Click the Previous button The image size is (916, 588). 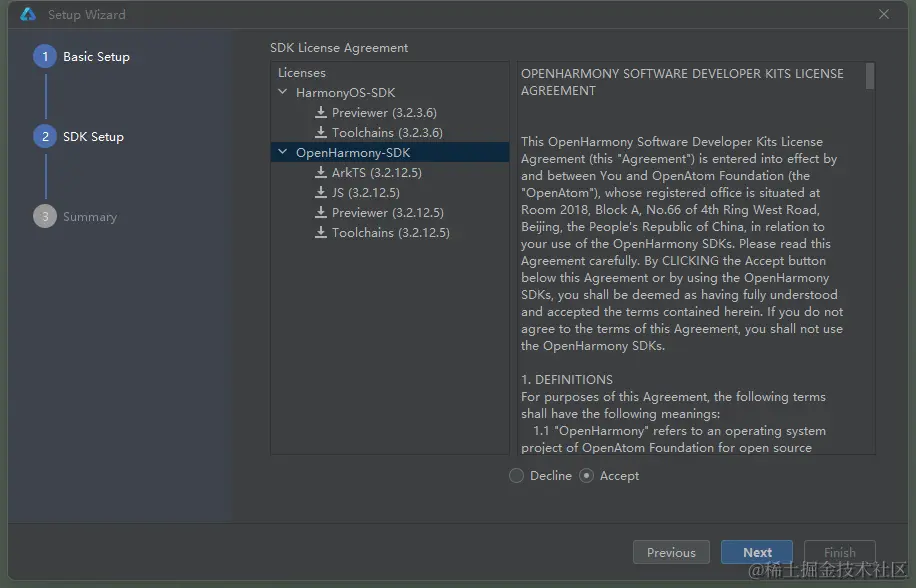coord(671,552)
